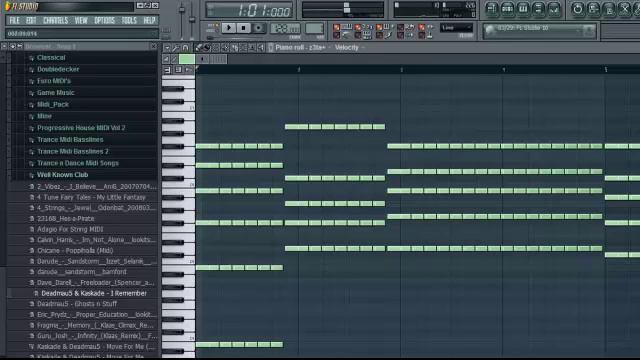Select the Delete tool in piano roll toolbar
Screen dimensions: 640x360
pos(216,48)
